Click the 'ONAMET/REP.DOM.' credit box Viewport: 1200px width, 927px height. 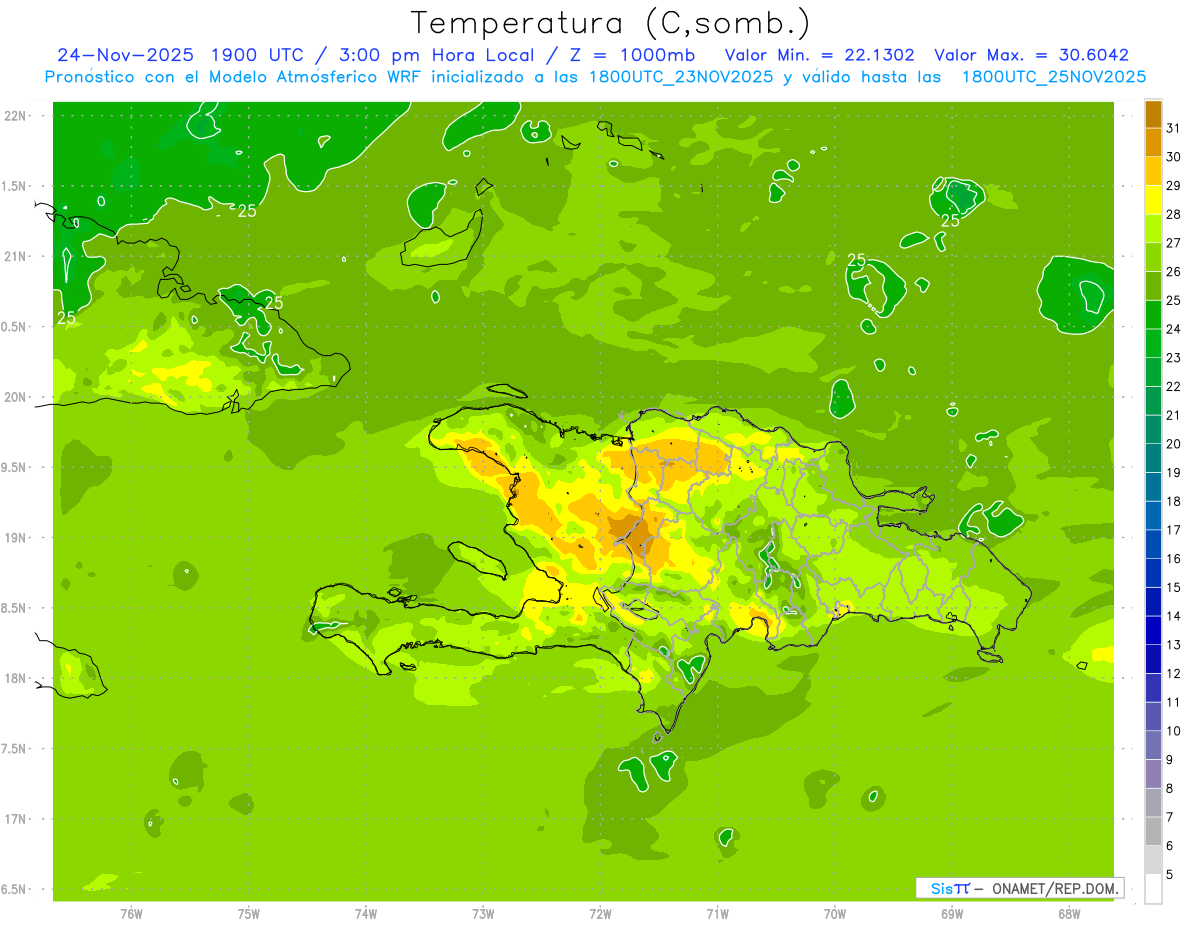coord(1019,888)
